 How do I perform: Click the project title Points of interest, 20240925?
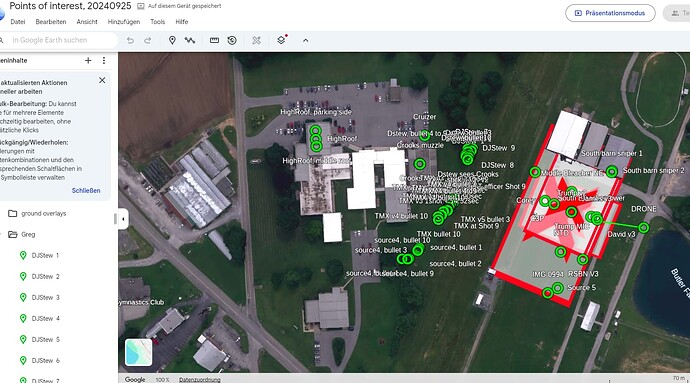tap(70, 6)
